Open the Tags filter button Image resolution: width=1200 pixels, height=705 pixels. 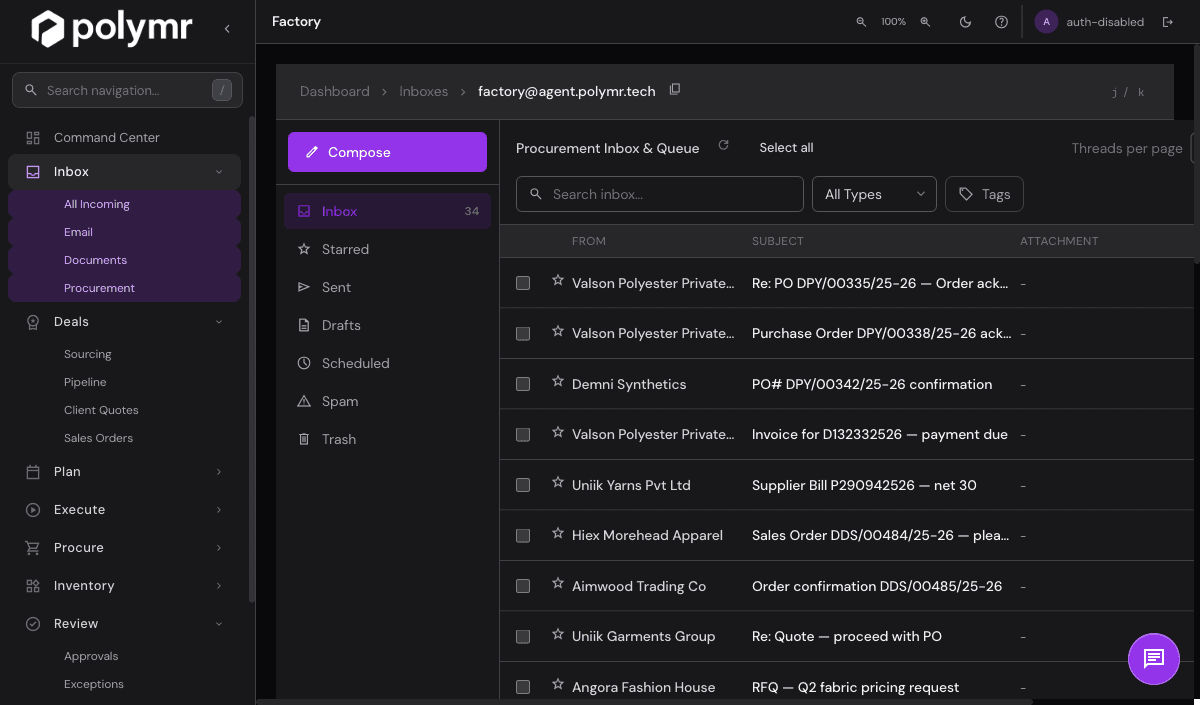(x=984, y=194)
